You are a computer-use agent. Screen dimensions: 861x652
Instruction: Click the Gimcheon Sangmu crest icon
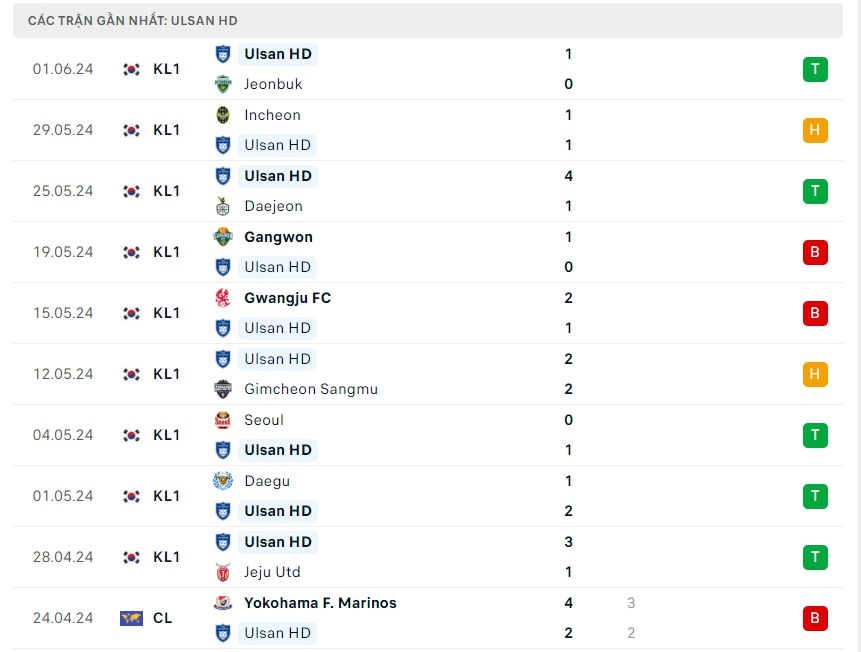tap(222, 389)
